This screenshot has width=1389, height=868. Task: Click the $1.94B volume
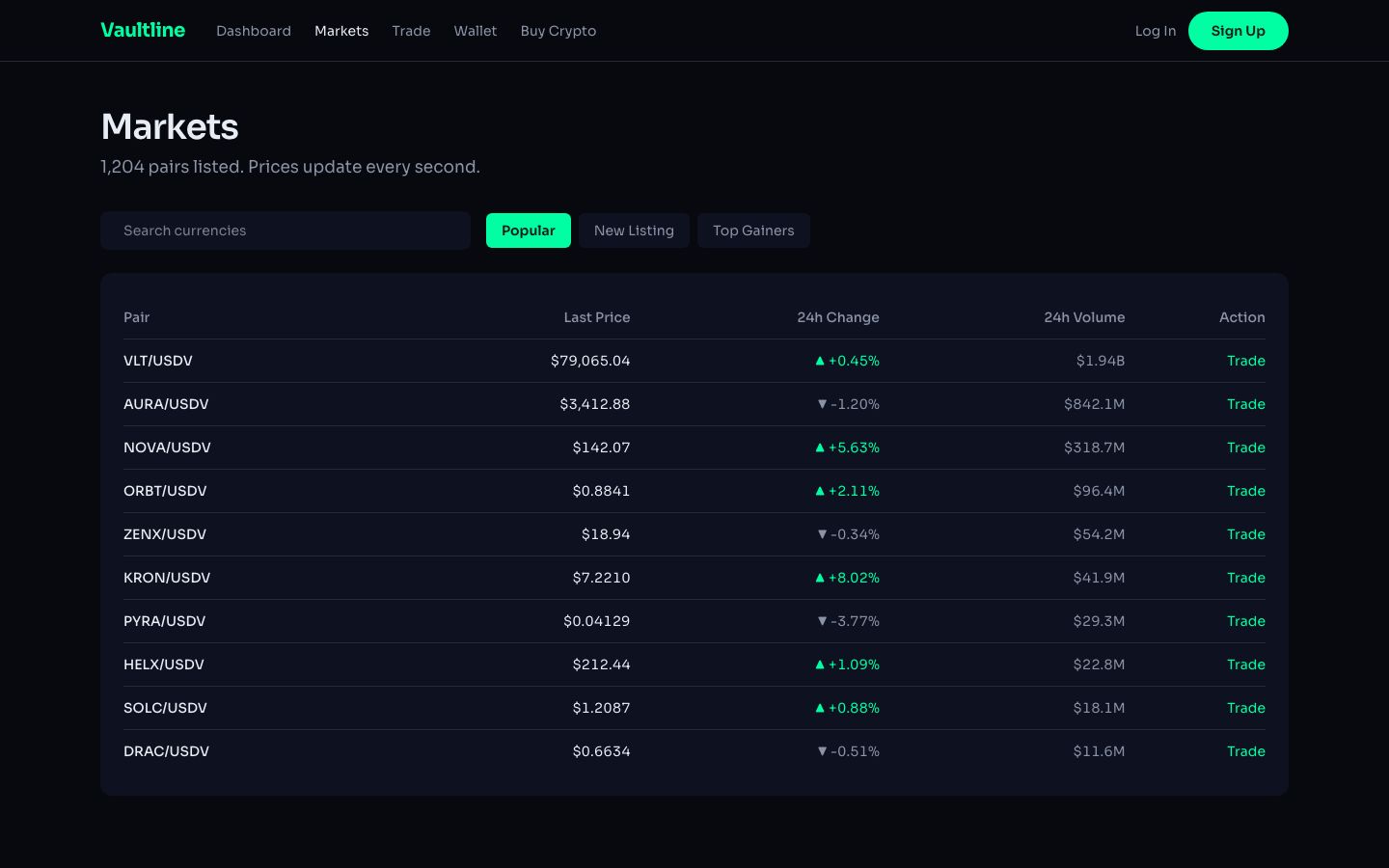1101,361
